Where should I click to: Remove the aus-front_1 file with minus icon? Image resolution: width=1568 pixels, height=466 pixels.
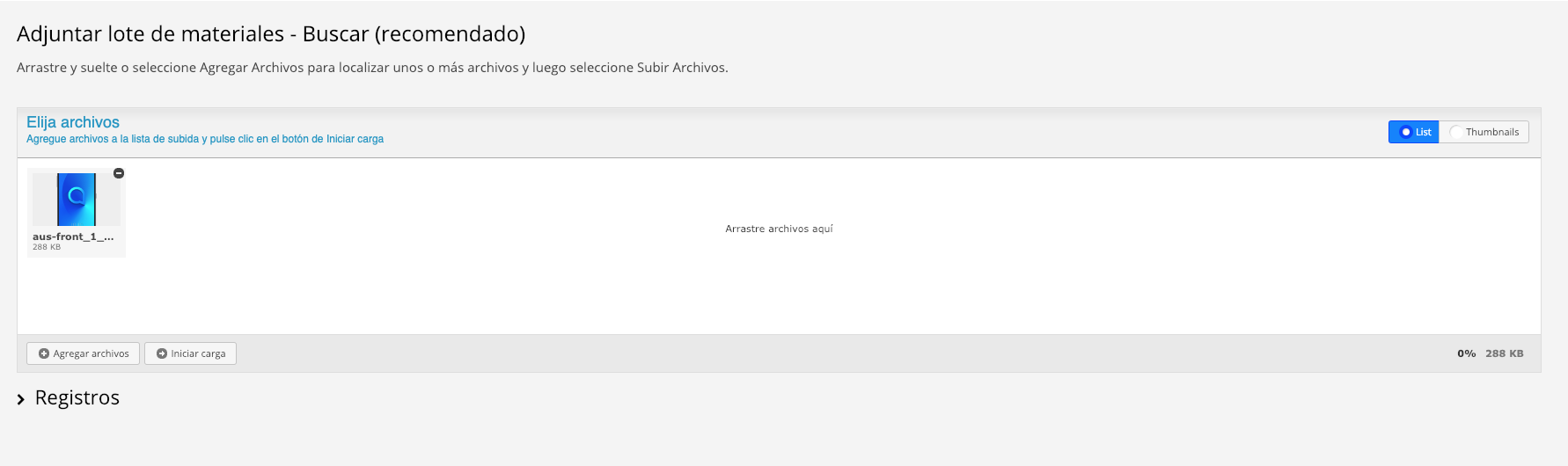[x=119, y=173]
